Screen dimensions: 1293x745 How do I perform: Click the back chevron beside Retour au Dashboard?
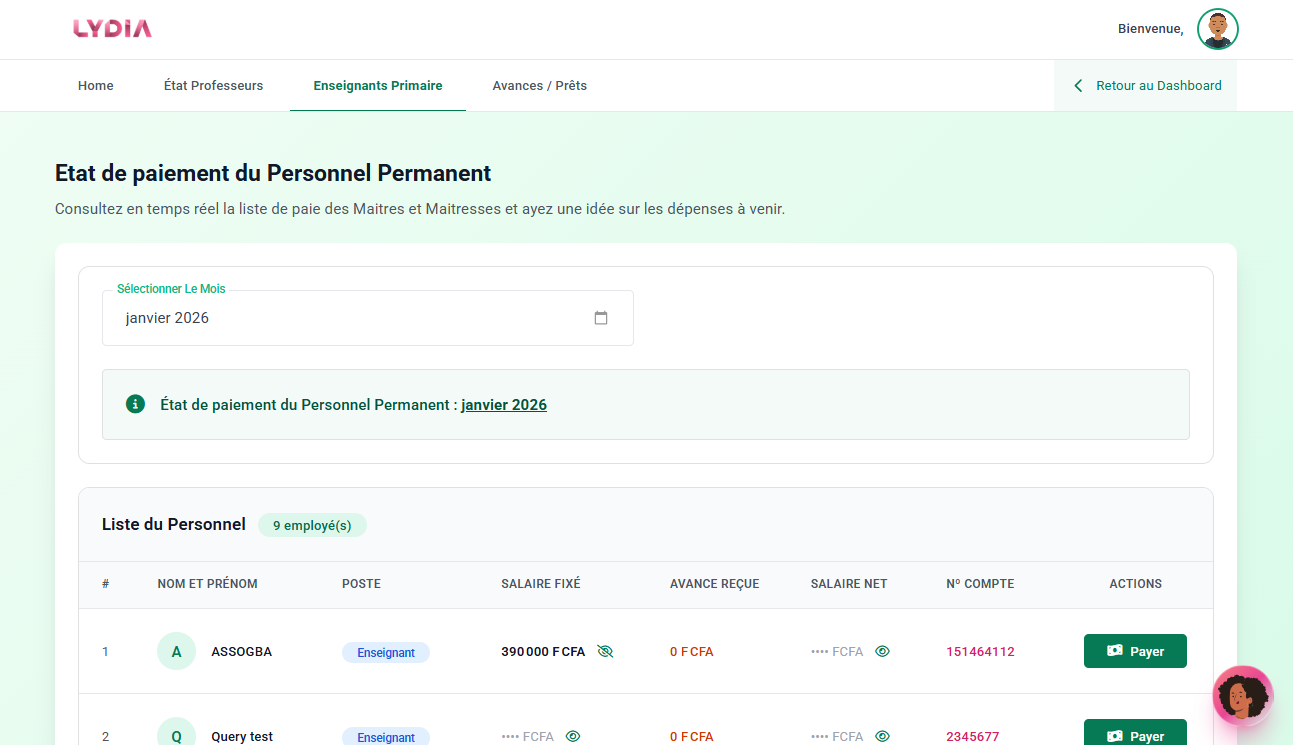[1078, 86]
